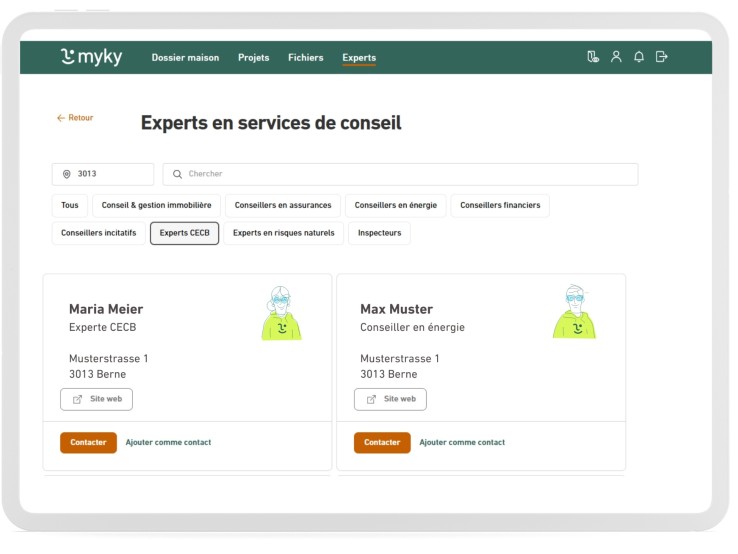
Task: Toggle 'Experts CECB' filter chip
Action: coord(185,233)
